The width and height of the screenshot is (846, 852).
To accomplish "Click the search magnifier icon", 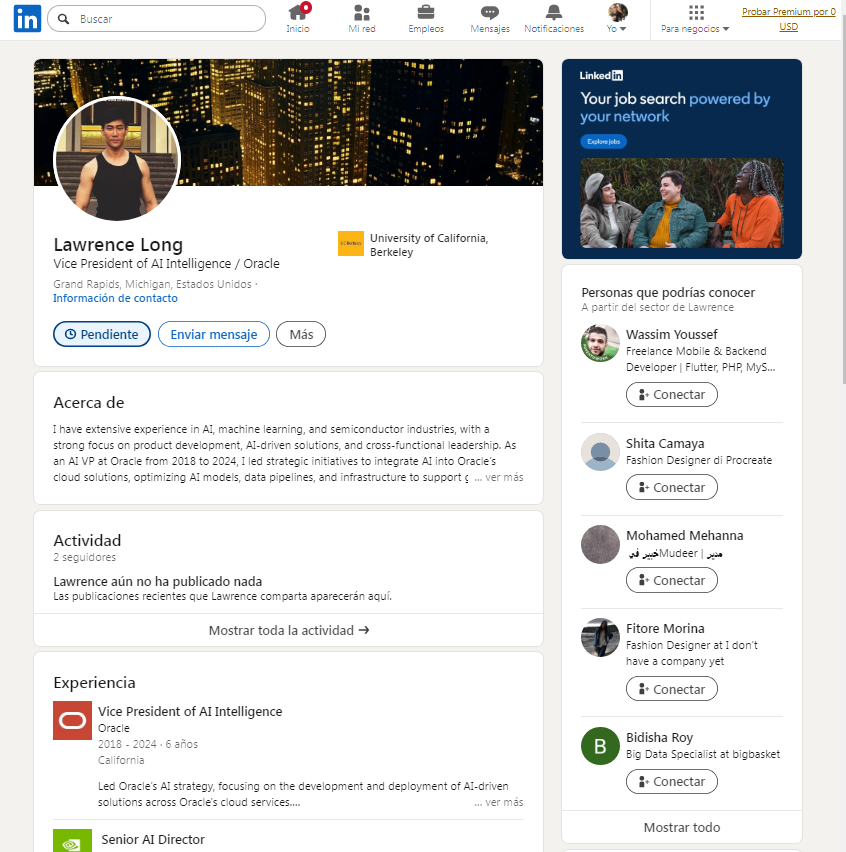I will pyautogui.click(x=64, y=19).
